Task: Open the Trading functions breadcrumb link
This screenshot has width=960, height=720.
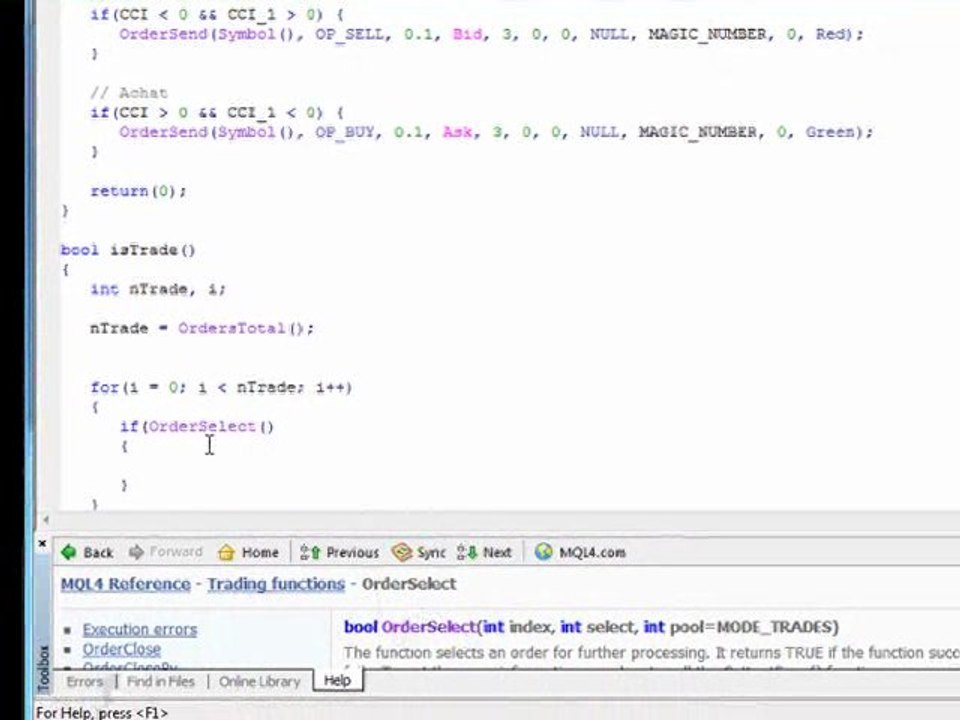Action: (276, 584)
